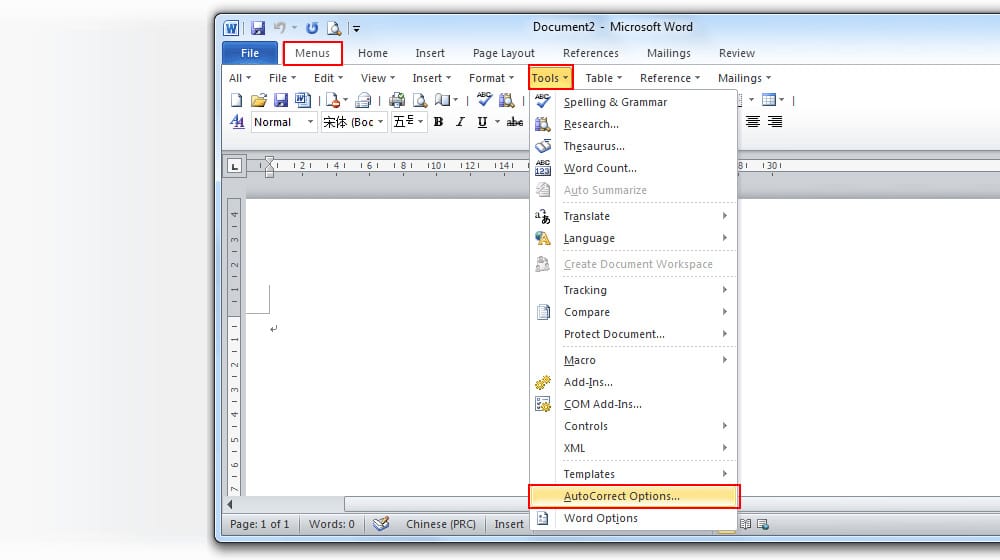Click the Print Preview magnifier icon in toolbar
Screen dimensions: 1000x560
point(420,100)
